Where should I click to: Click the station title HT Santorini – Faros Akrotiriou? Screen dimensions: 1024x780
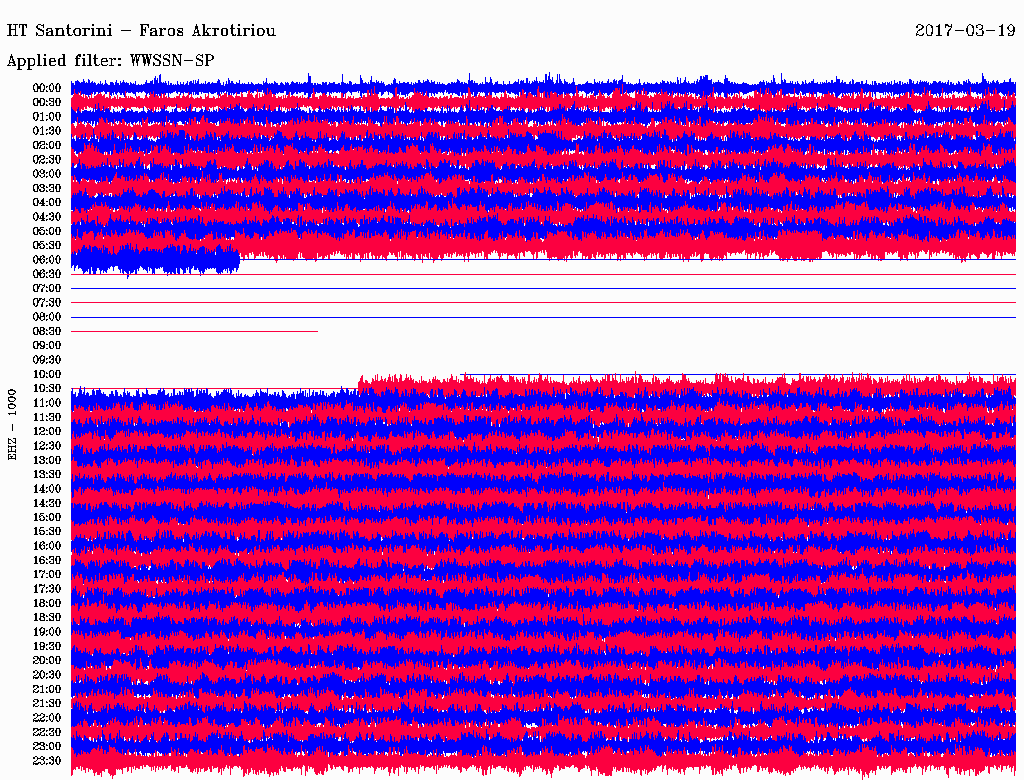pyautogui.click(x=141, y=31)
